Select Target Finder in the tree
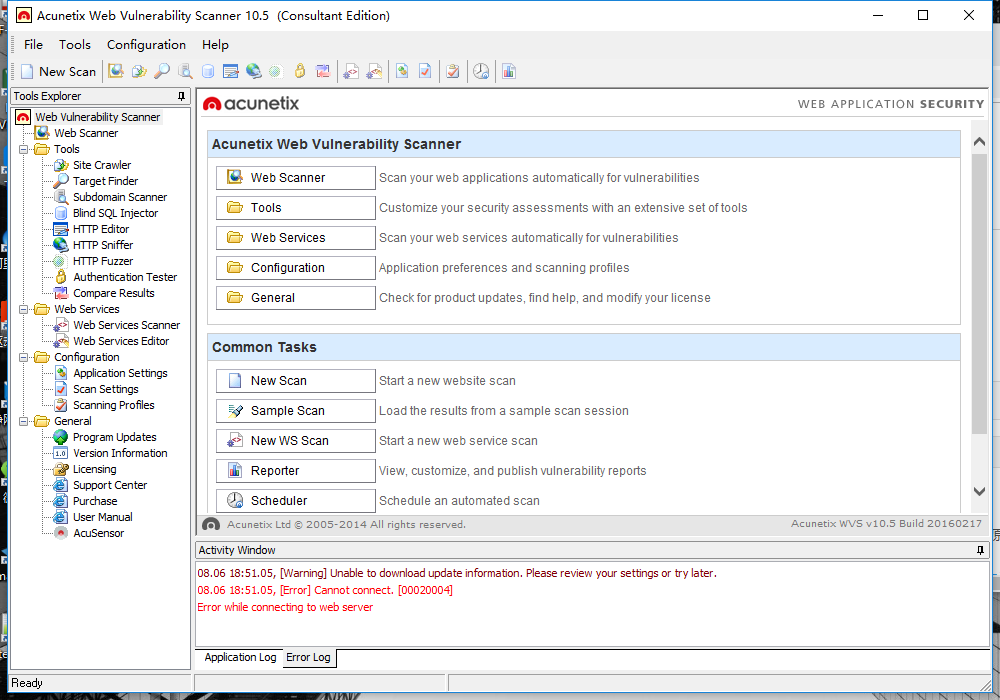1000x700 pixels. [105, 181]
